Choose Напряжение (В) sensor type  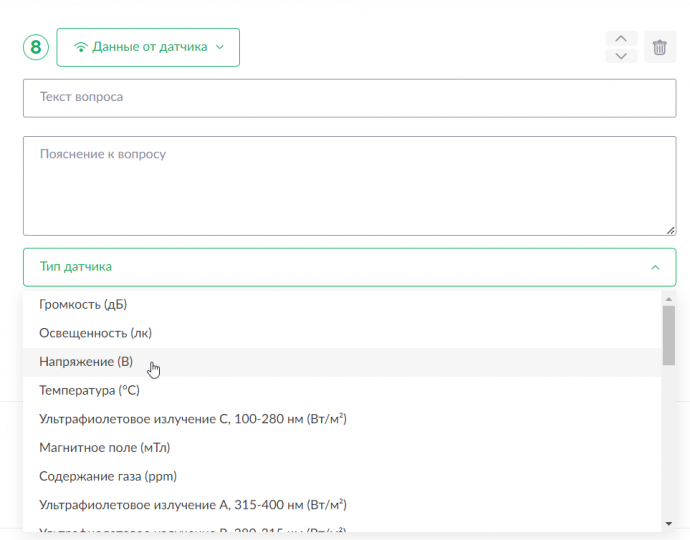pyautogui.click(x=342, y=362)
